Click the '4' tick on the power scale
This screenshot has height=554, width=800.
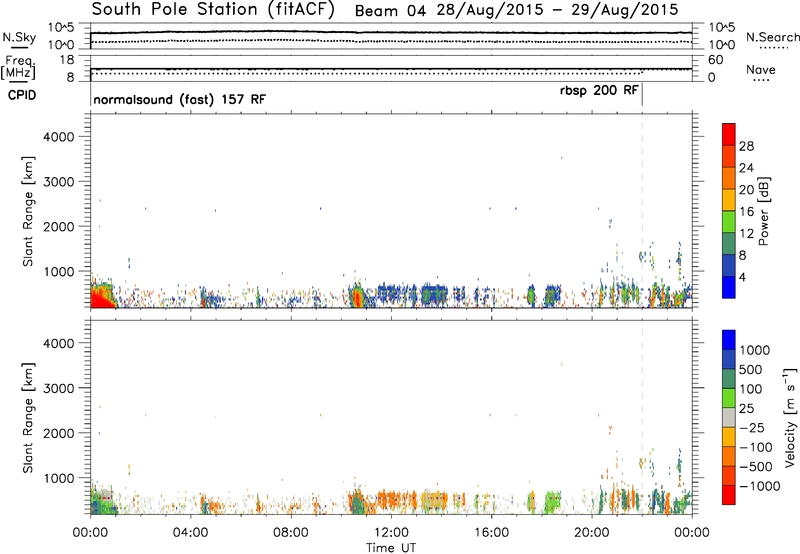[742, 278]
